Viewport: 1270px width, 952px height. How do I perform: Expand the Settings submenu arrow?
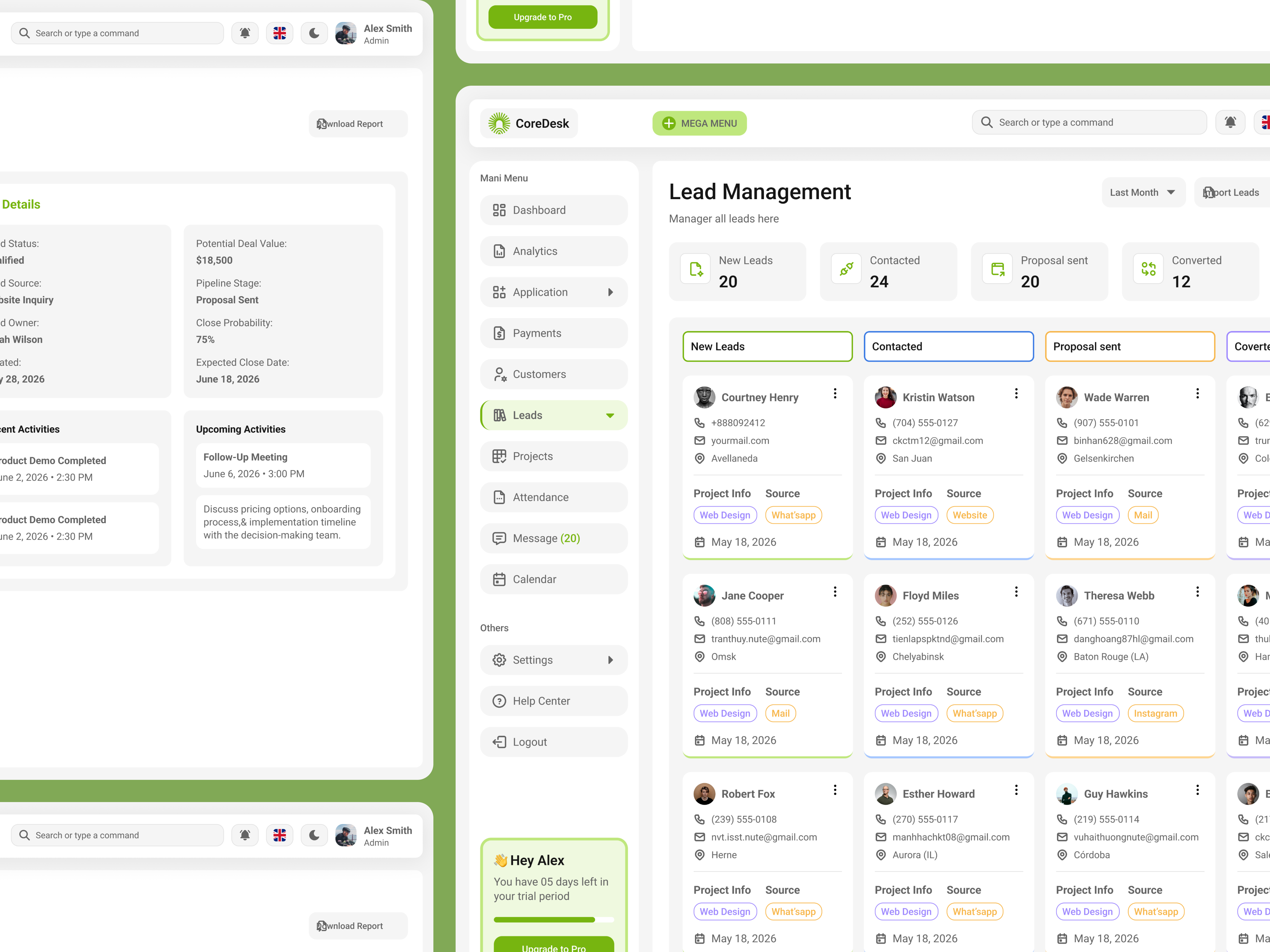610,660
